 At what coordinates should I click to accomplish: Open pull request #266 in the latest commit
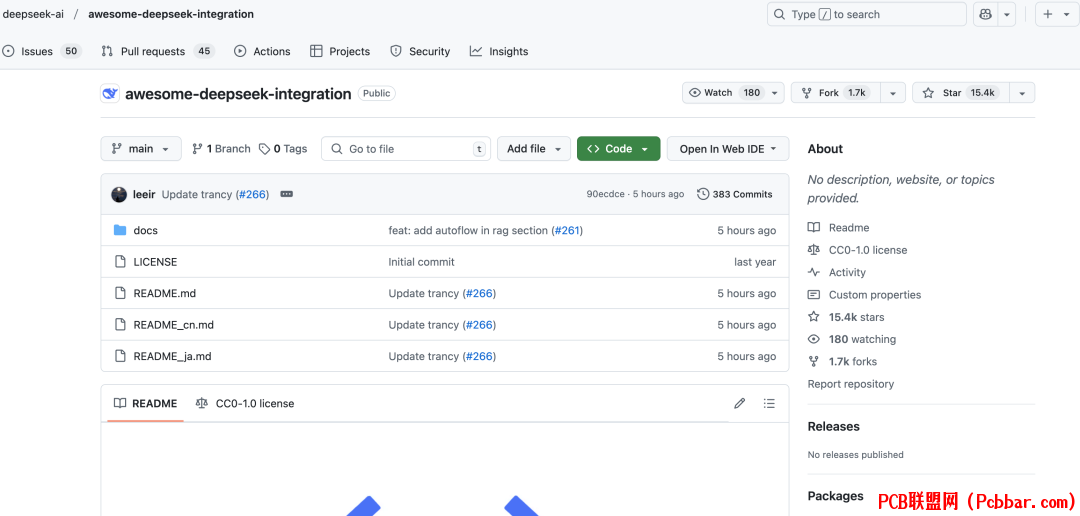[252, 194]
